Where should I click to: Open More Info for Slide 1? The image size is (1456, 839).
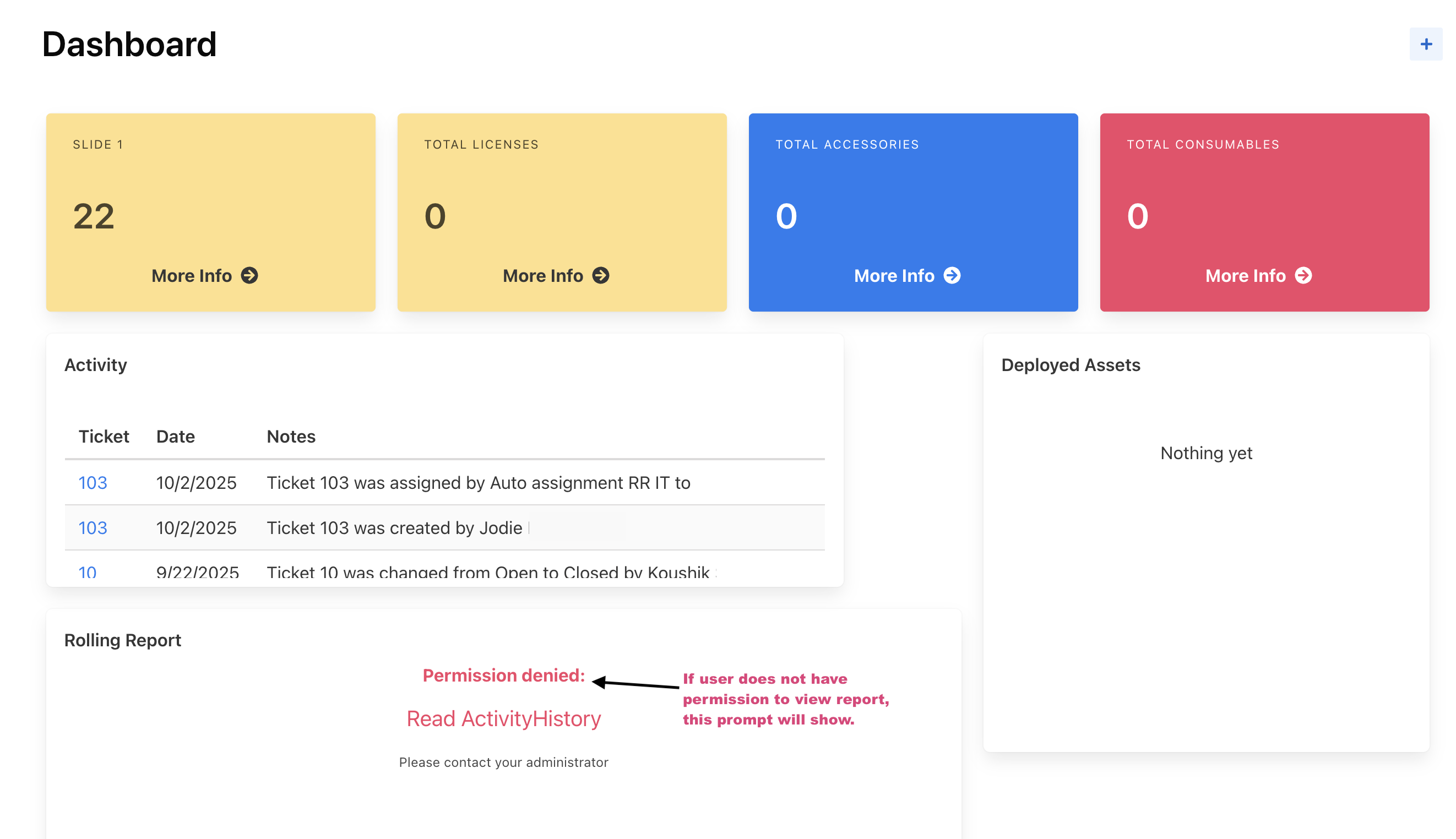[x=192, y=275]
